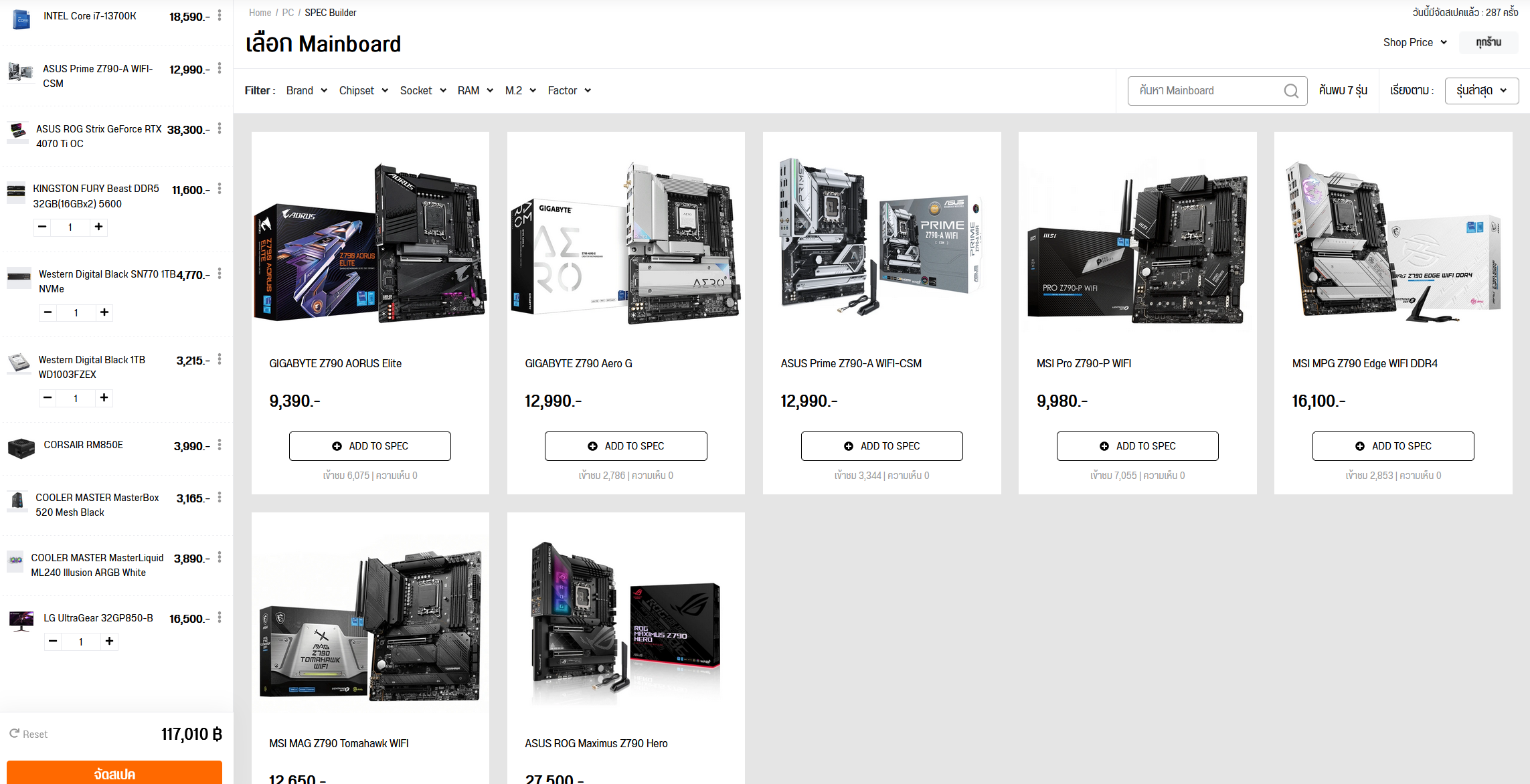Image resolution: width=1530 pixels, height=784 pixels.
Task: Click the Reset icon in spec list
Action: click(x=15, y=734)
